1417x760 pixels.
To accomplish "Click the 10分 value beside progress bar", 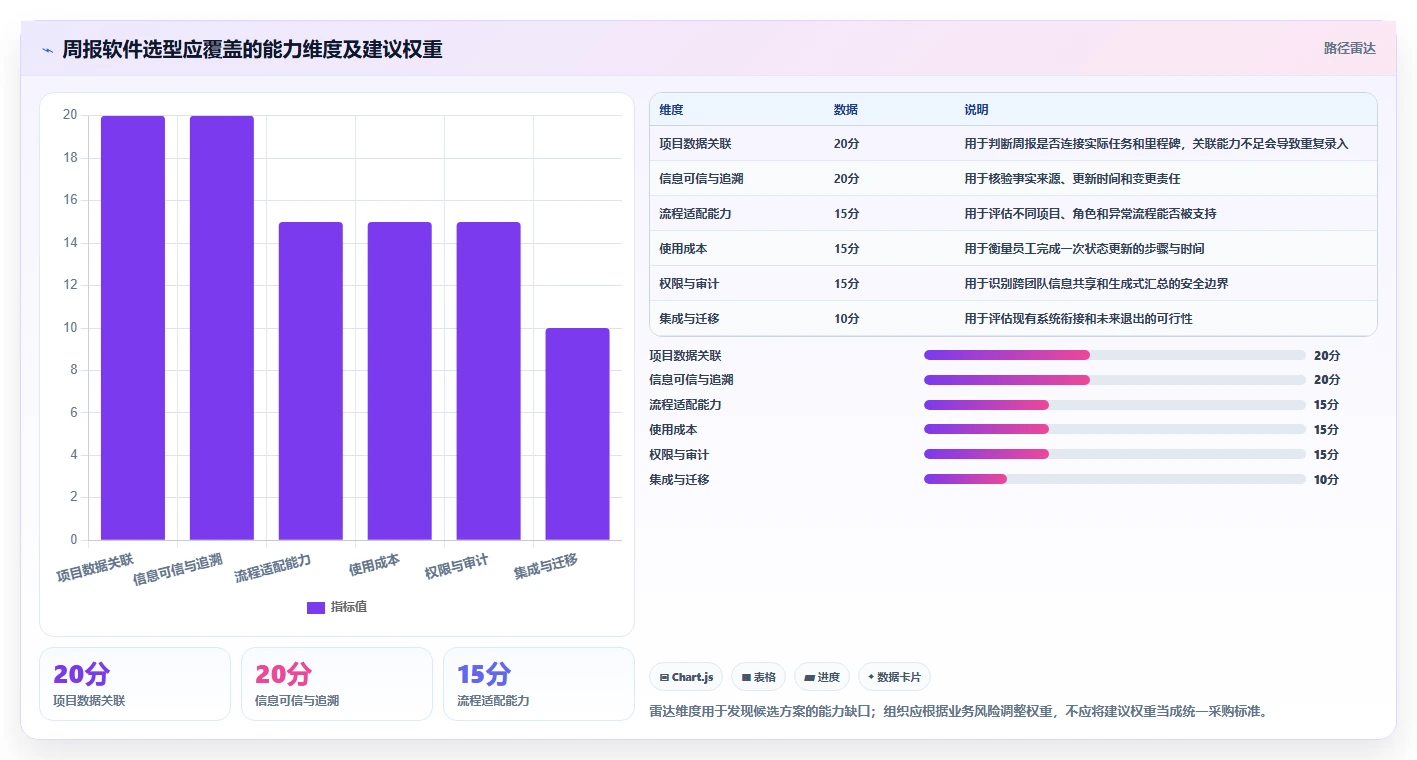I will (x=1326, y=480).
